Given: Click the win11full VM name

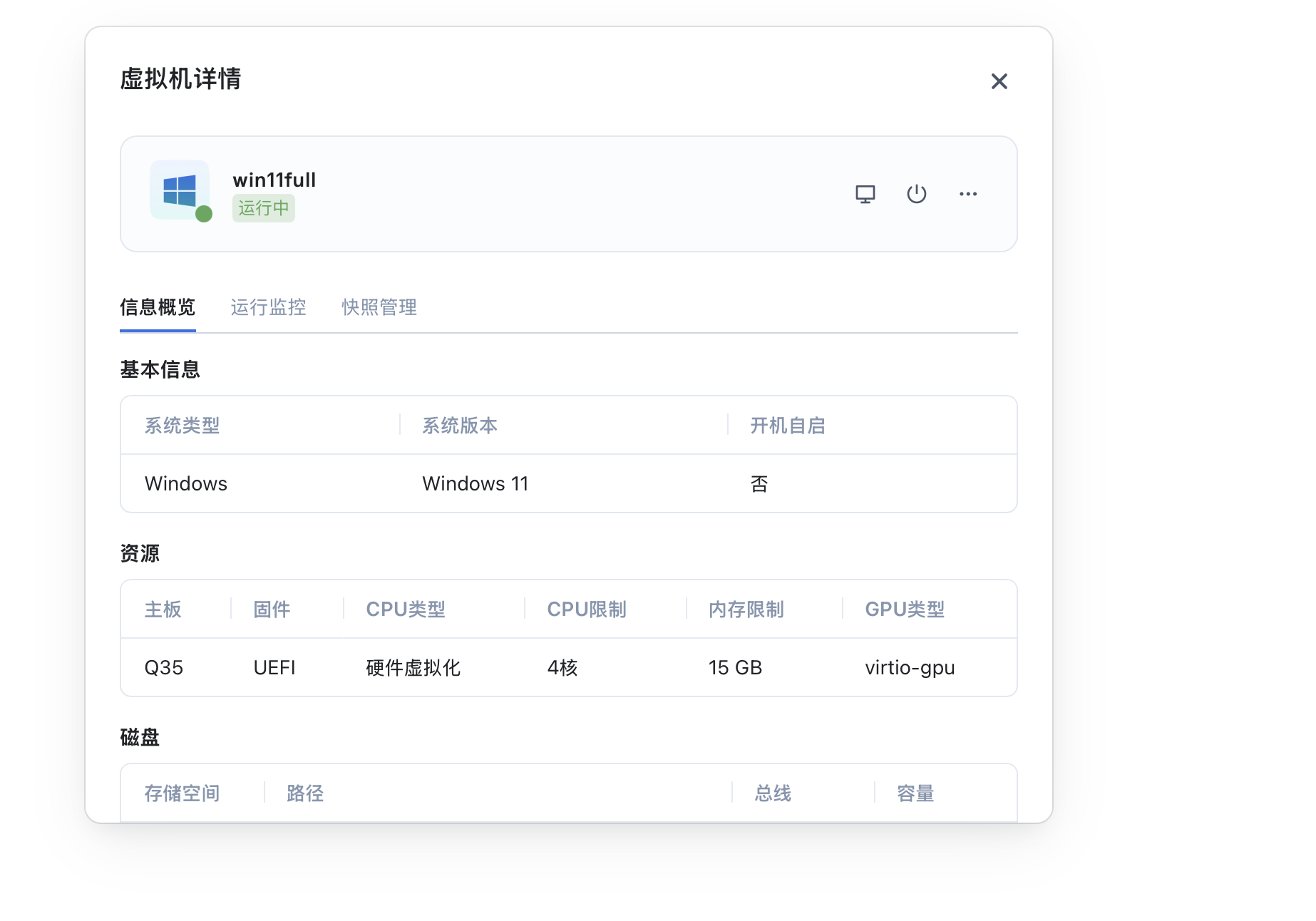Looking at the screenshot, I should [274, 180].
